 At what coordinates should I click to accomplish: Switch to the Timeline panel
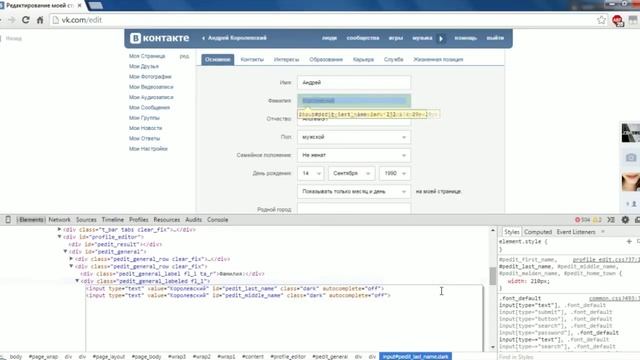113,220
